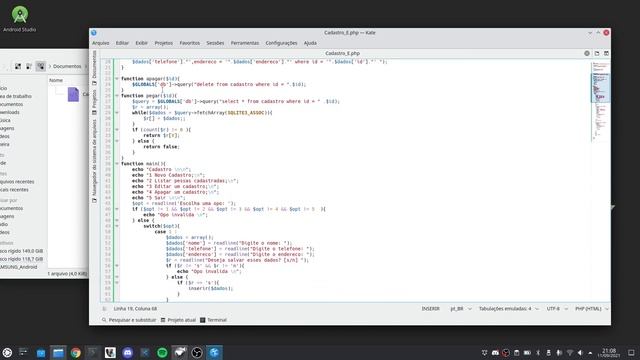Screen dimensions: 640x360
Task: Click the round icon beside the split view icon
Action: (x=587, y=53)
